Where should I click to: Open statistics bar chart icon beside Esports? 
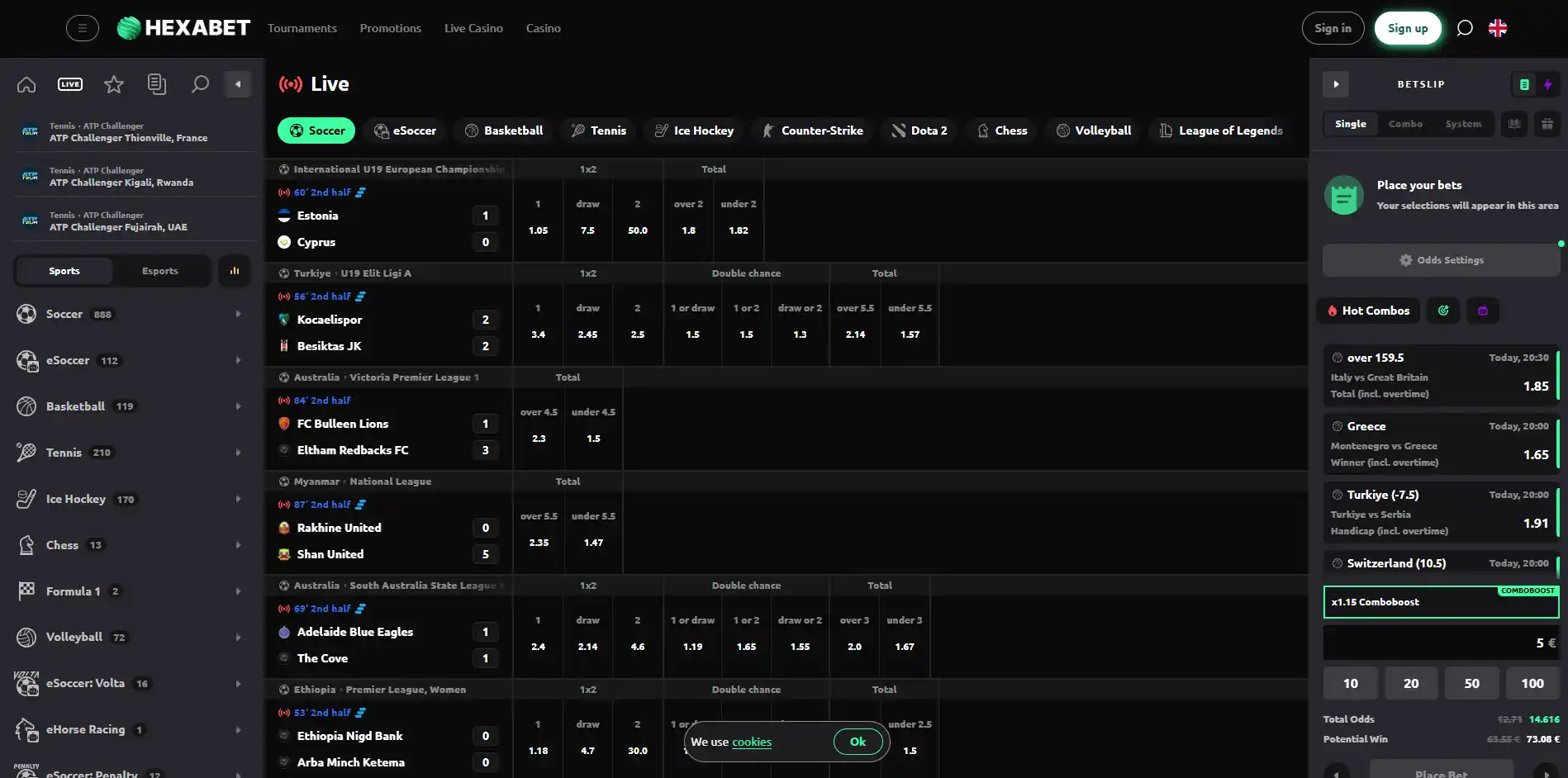pos(235,271)
